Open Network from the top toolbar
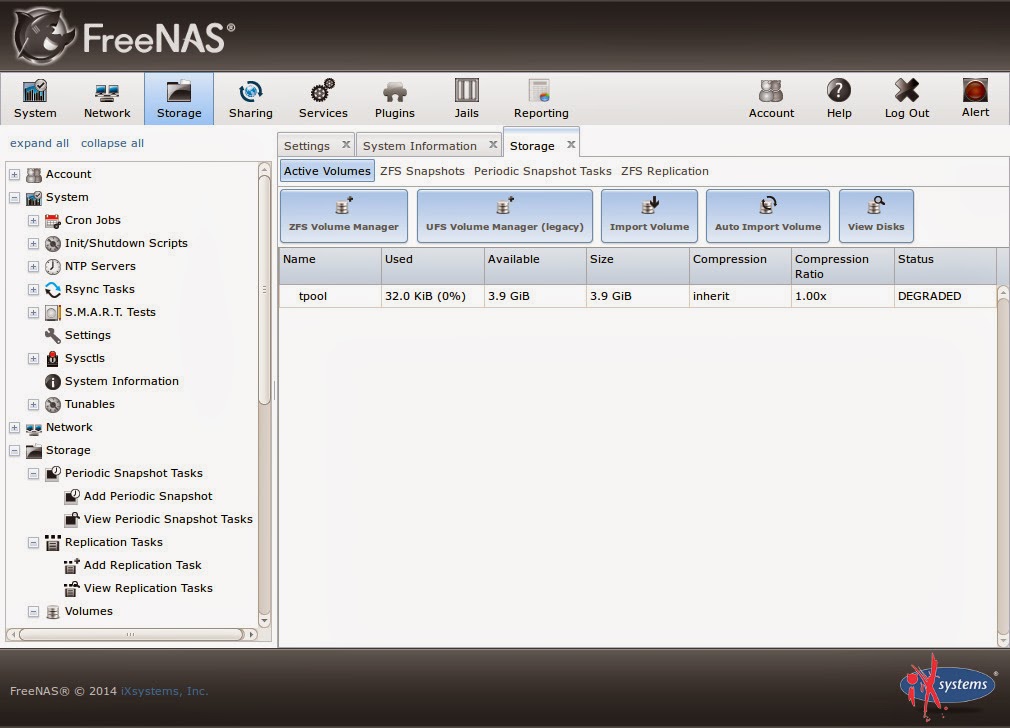Screen dimensions: 1010x728 [x=107, y=99]
